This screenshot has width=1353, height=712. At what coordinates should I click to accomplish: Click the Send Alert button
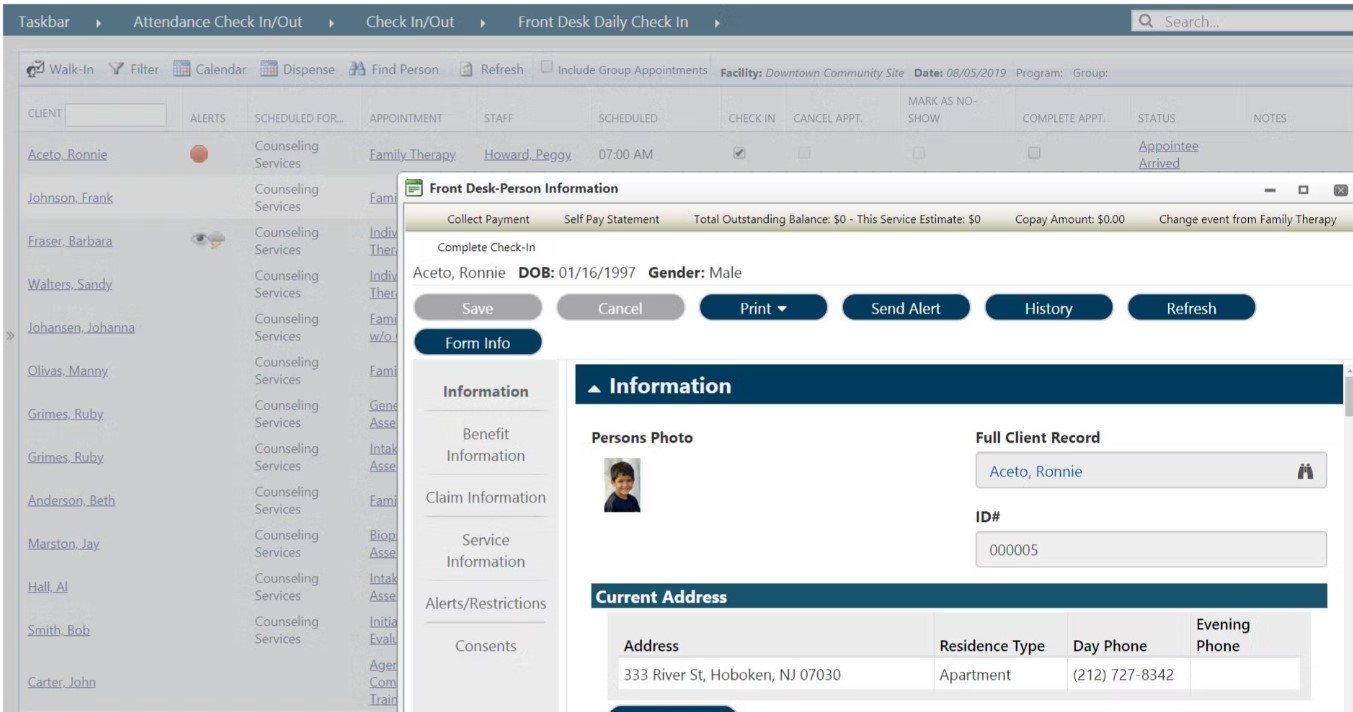tap(906, 308)
